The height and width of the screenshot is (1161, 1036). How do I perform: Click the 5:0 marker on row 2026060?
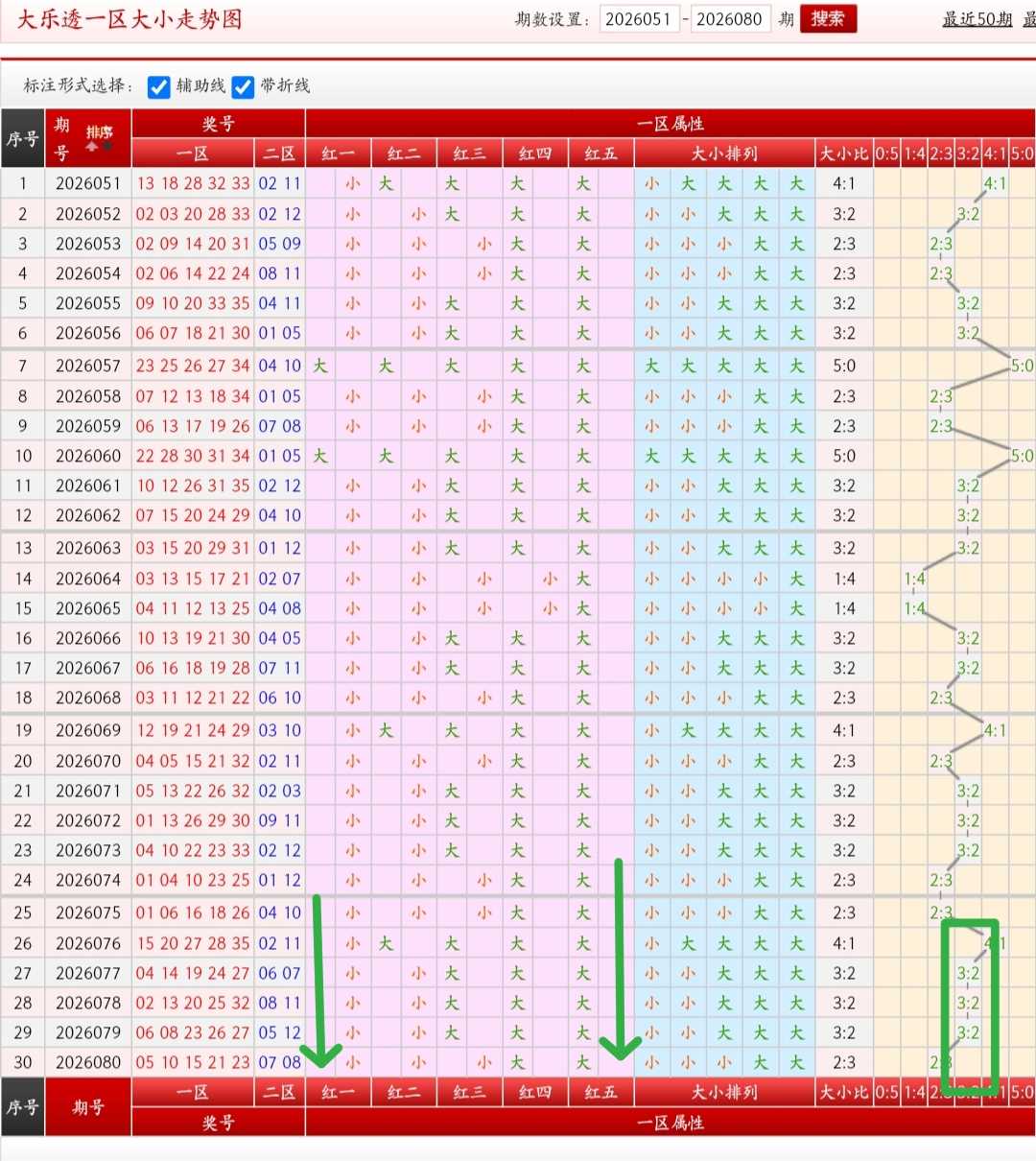click(1023, 456)
